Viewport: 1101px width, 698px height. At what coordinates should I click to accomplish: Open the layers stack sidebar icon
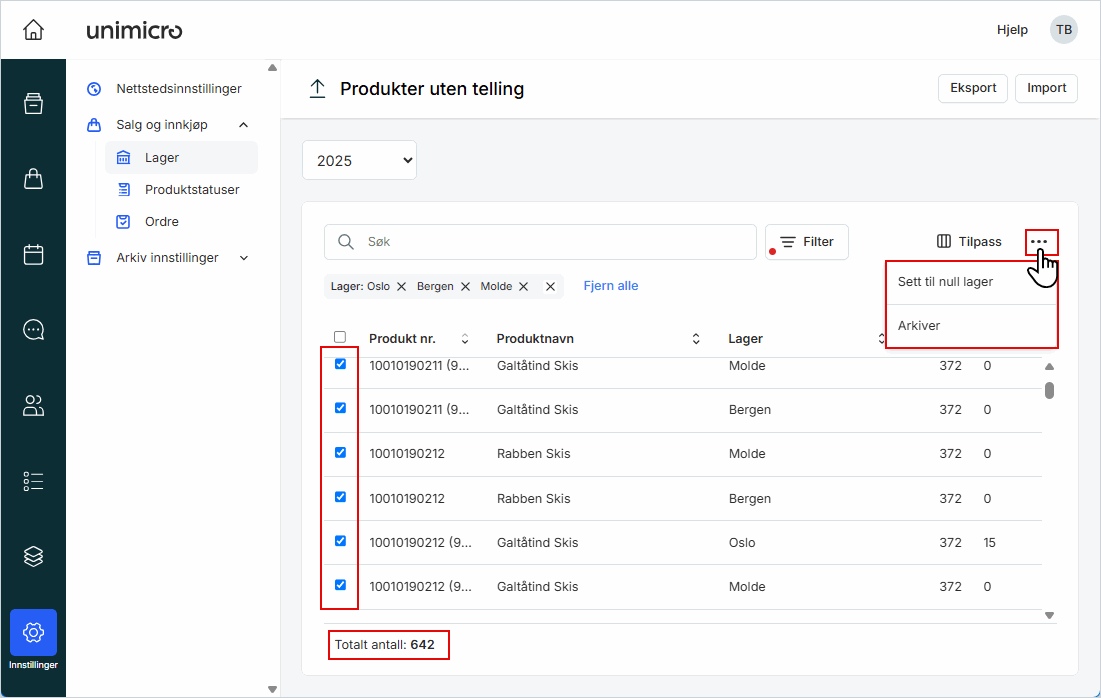coord(33,556)
